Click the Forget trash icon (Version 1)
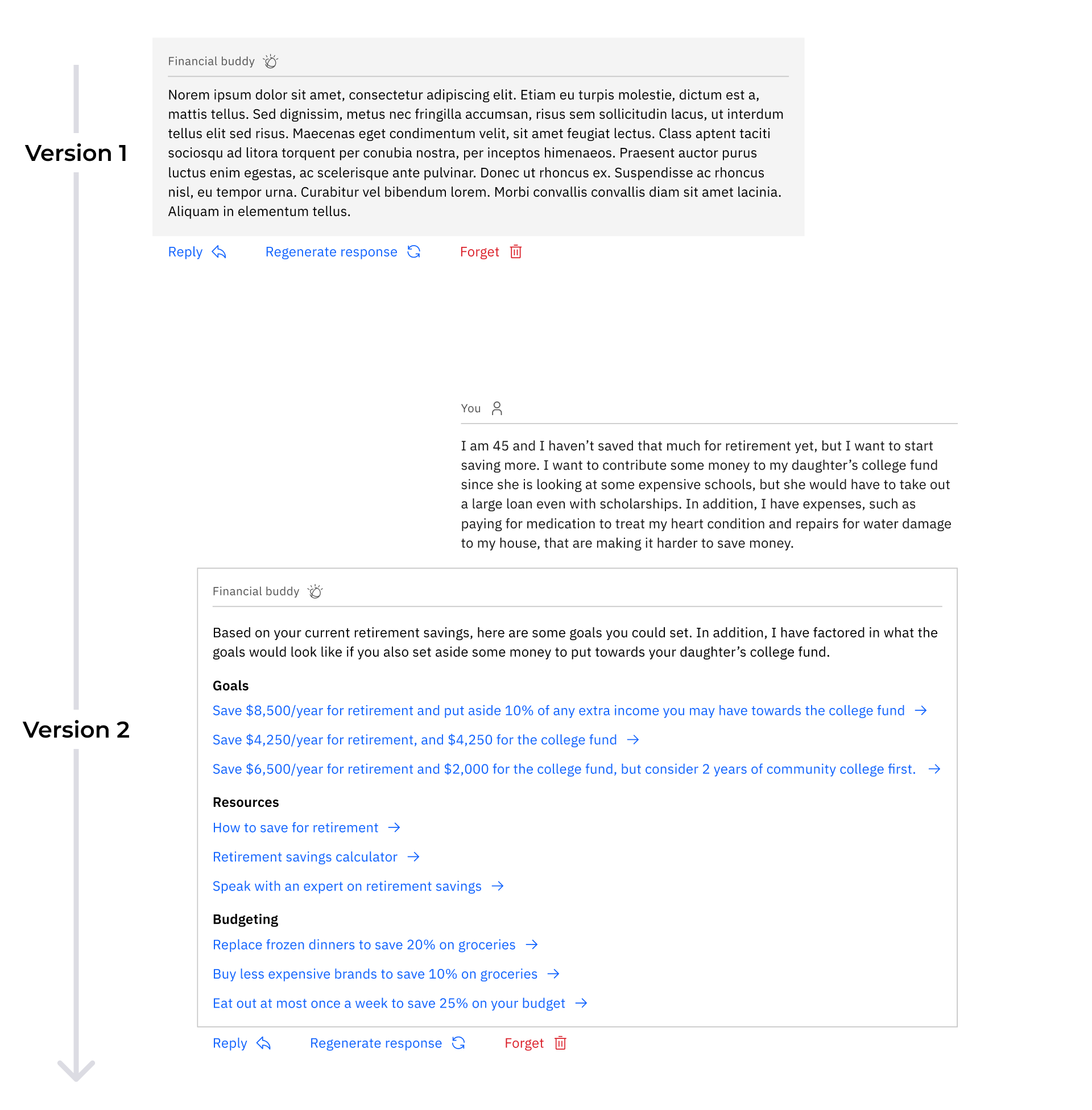The height and width of the screenshot is (1110, 1092). click(x=516, y=251)
